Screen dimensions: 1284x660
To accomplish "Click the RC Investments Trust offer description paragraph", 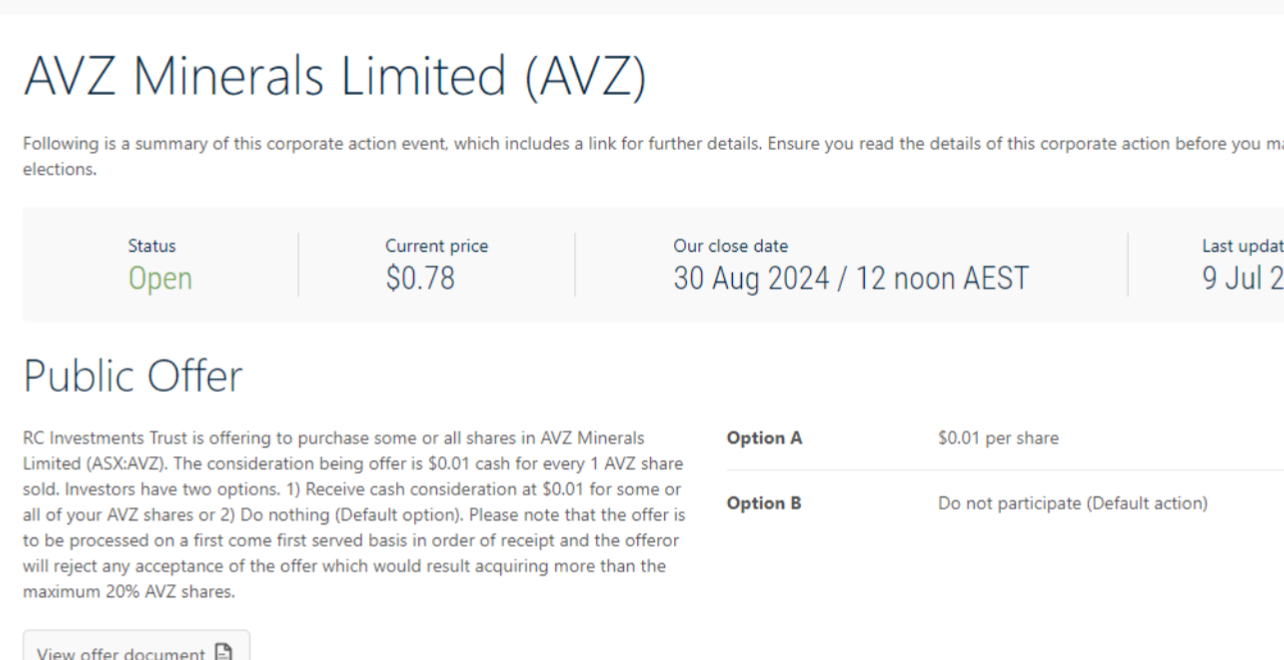I will (354, 514).
